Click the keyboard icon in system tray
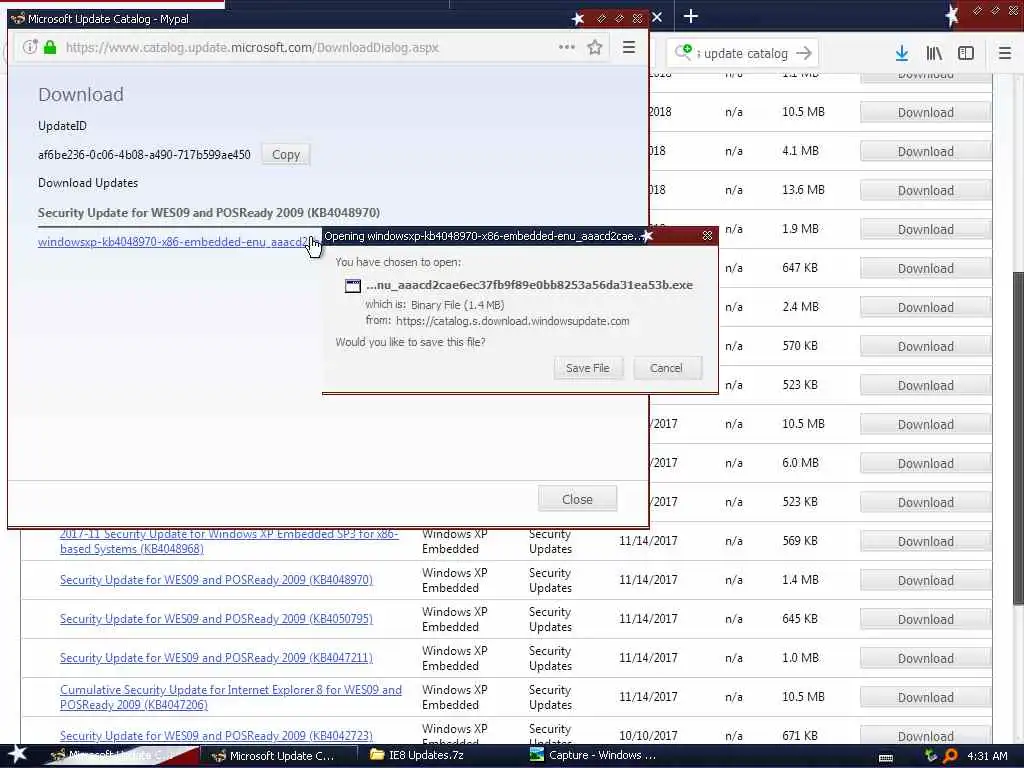This screenshot has height=768, width=1024. [x=886, y=758]
